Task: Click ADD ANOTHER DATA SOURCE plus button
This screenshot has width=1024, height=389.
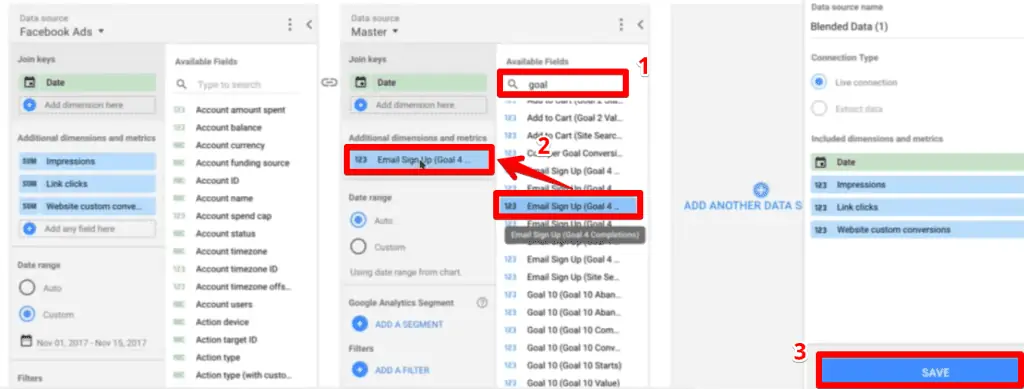Action: [x=760, y=191]
